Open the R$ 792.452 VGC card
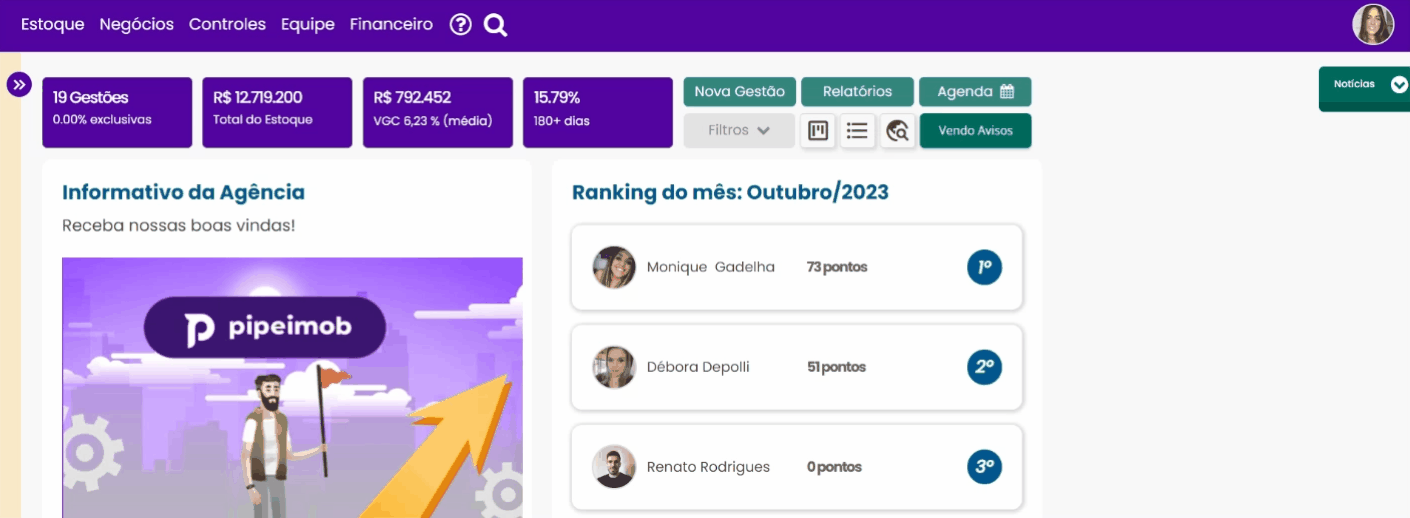This screenshot has height=518, width=1410. point(437,112)
